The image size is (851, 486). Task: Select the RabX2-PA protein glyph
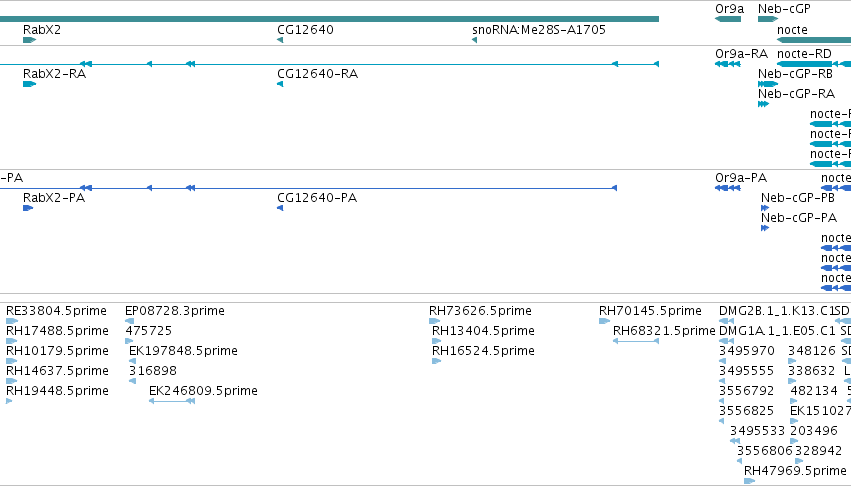click(28, 208)
